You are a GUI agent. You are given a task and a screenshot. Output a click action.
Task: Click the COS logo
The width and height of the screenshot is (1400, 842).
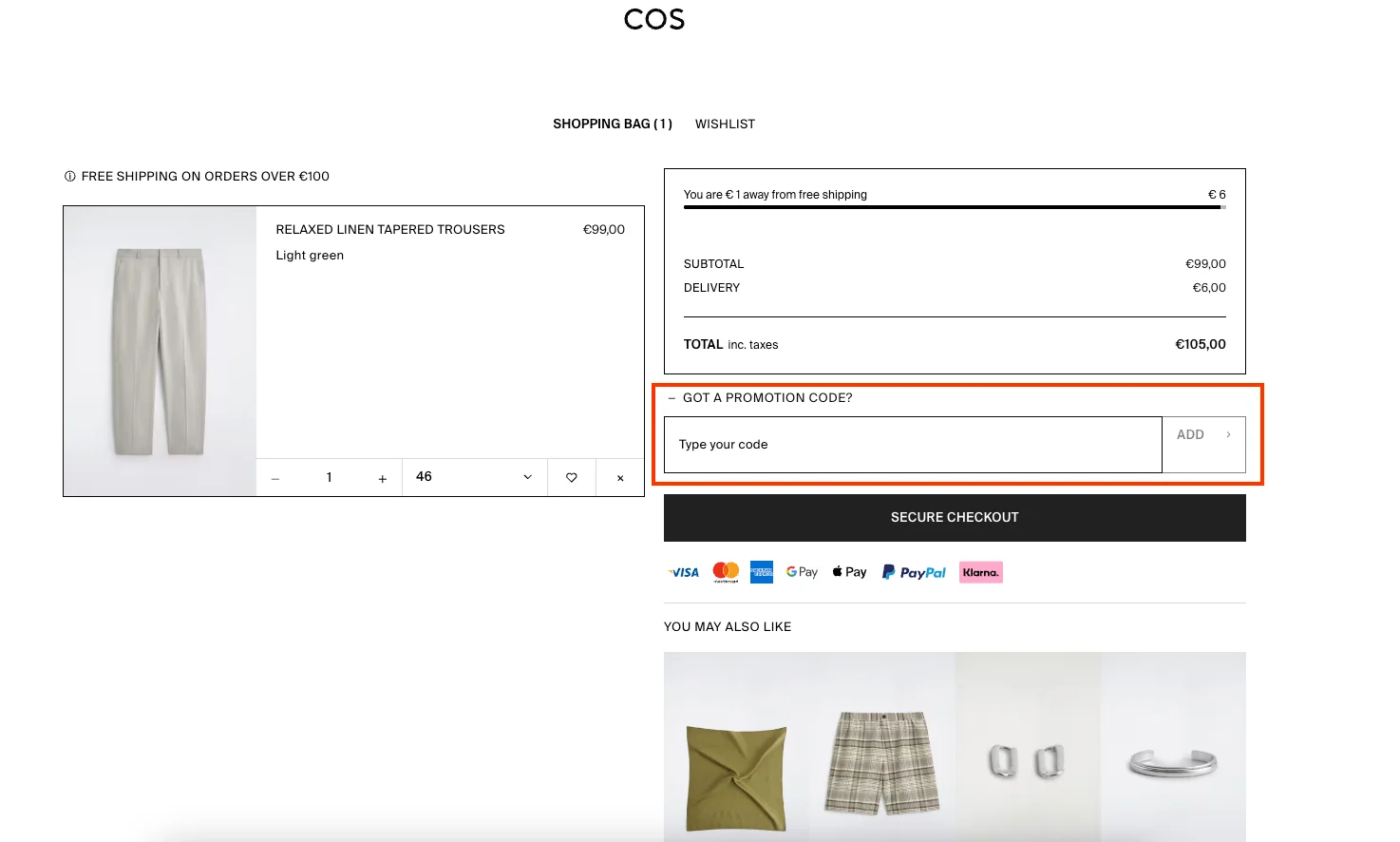click(x=654, y=19)
